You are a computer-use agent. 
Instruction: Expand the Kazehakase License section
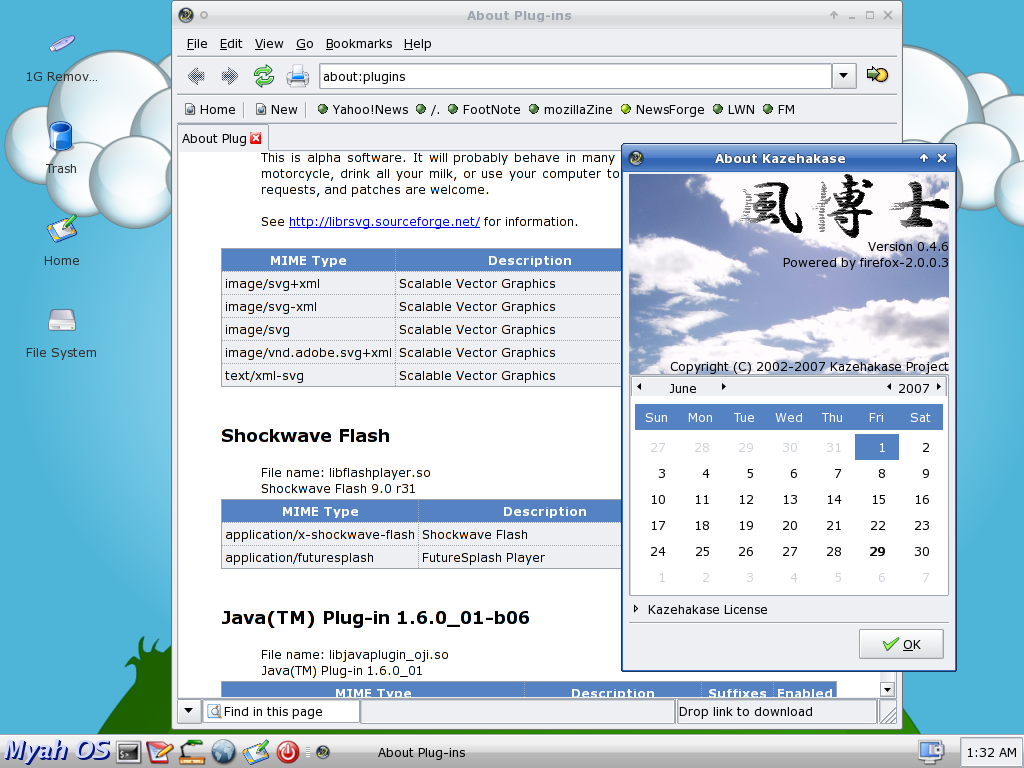700,609
